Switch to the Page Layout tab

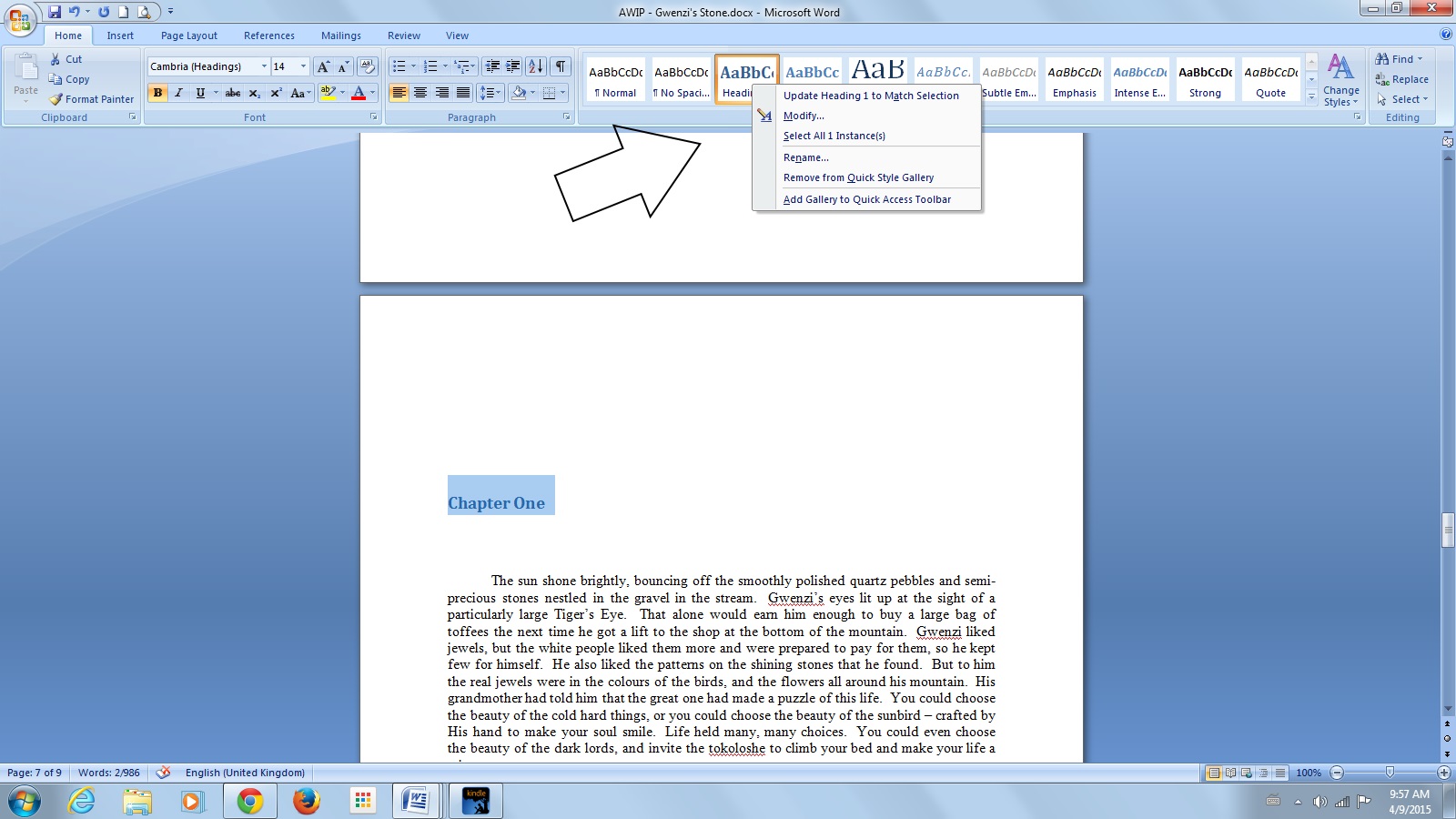pyautogui.click(x=188, y=35)
